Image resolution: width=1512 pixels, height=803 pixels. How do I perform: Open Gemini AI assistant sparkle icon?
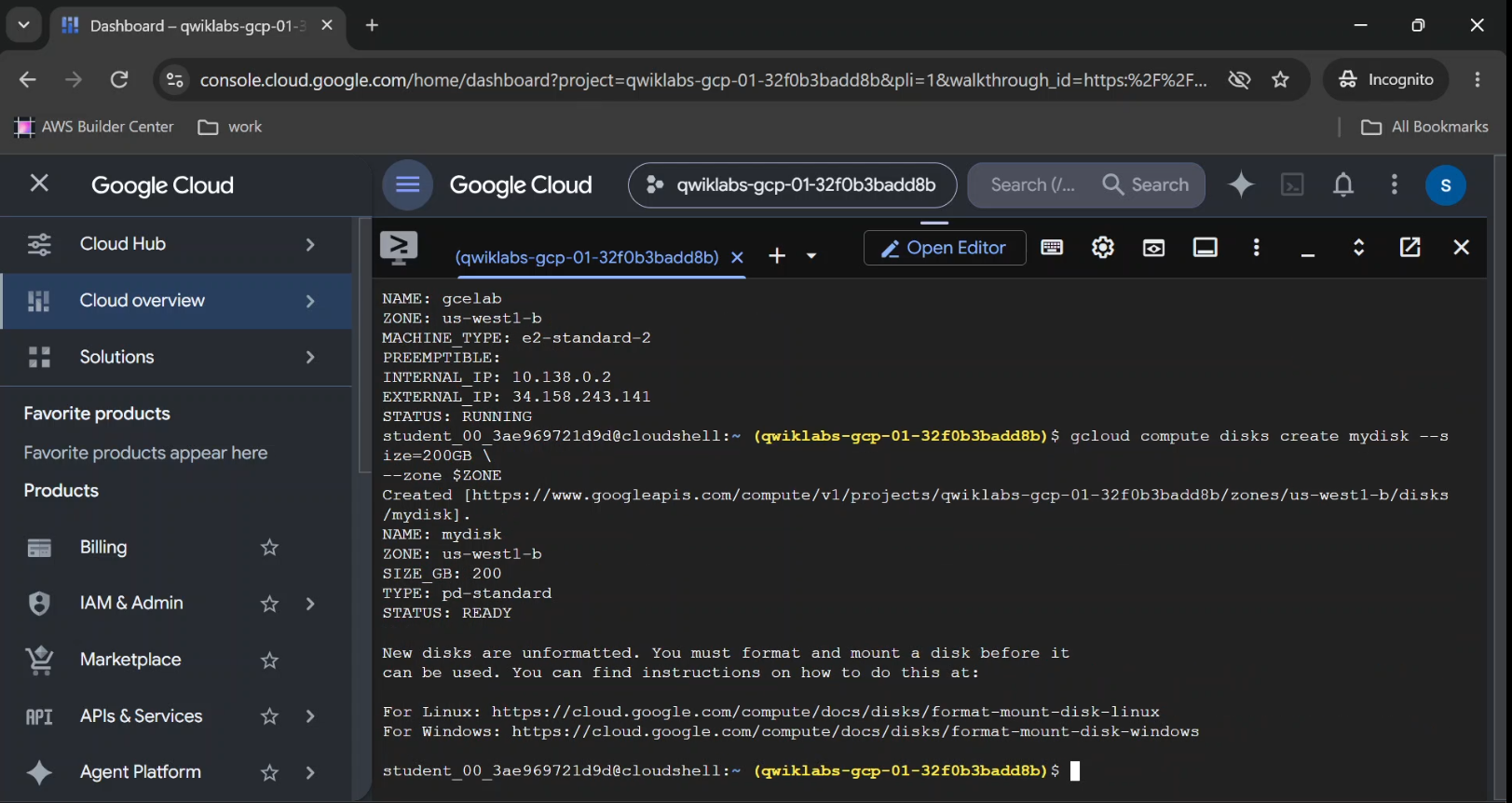coord(1241,184)
